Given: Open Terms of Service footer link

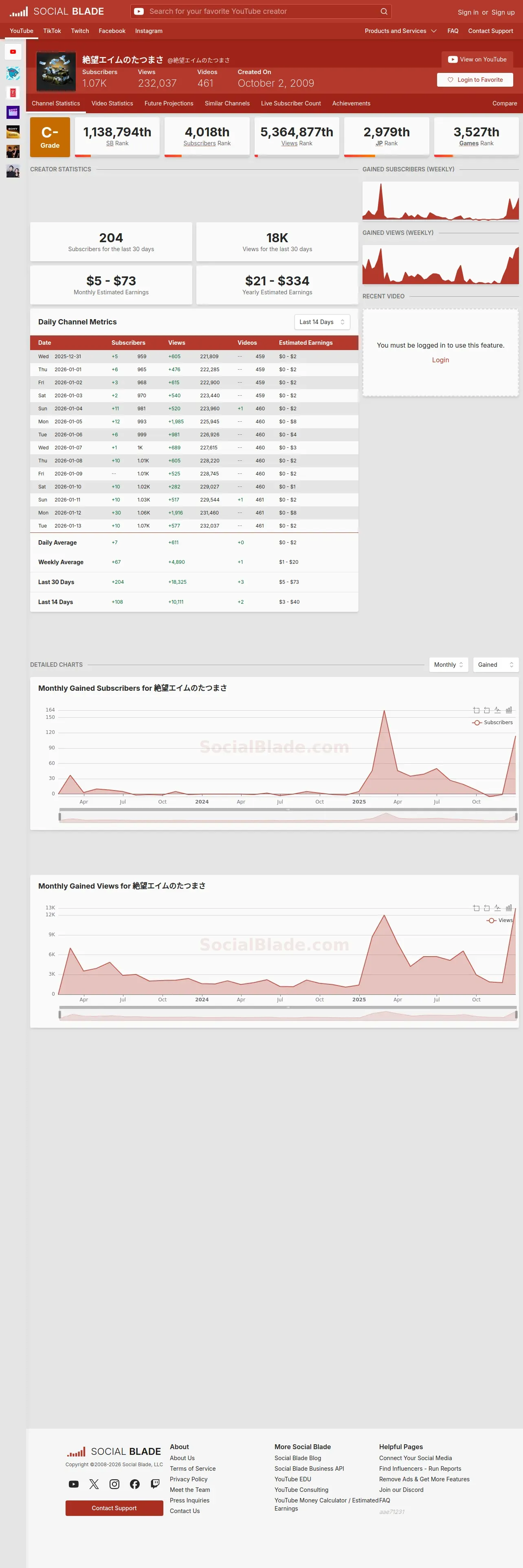Looking at the screenshot, I should pyautogui.click(x=192, y=1469).
